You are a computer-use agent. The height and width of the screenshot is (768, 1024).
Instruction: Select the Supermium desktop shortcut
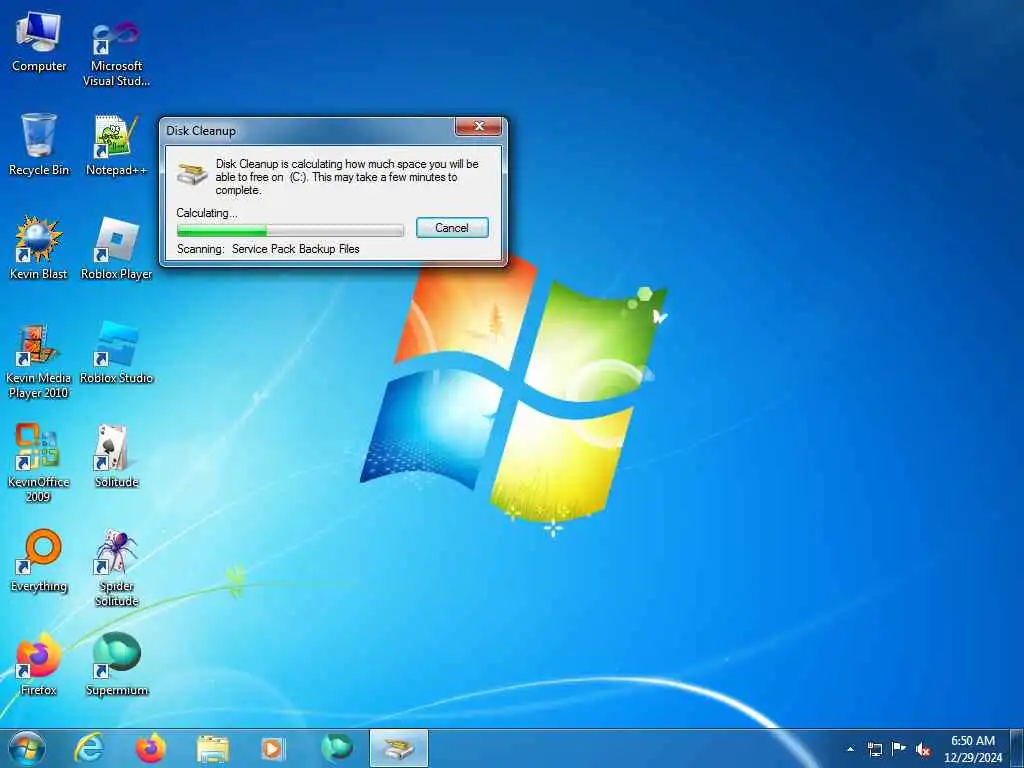[x=116, y=664]
